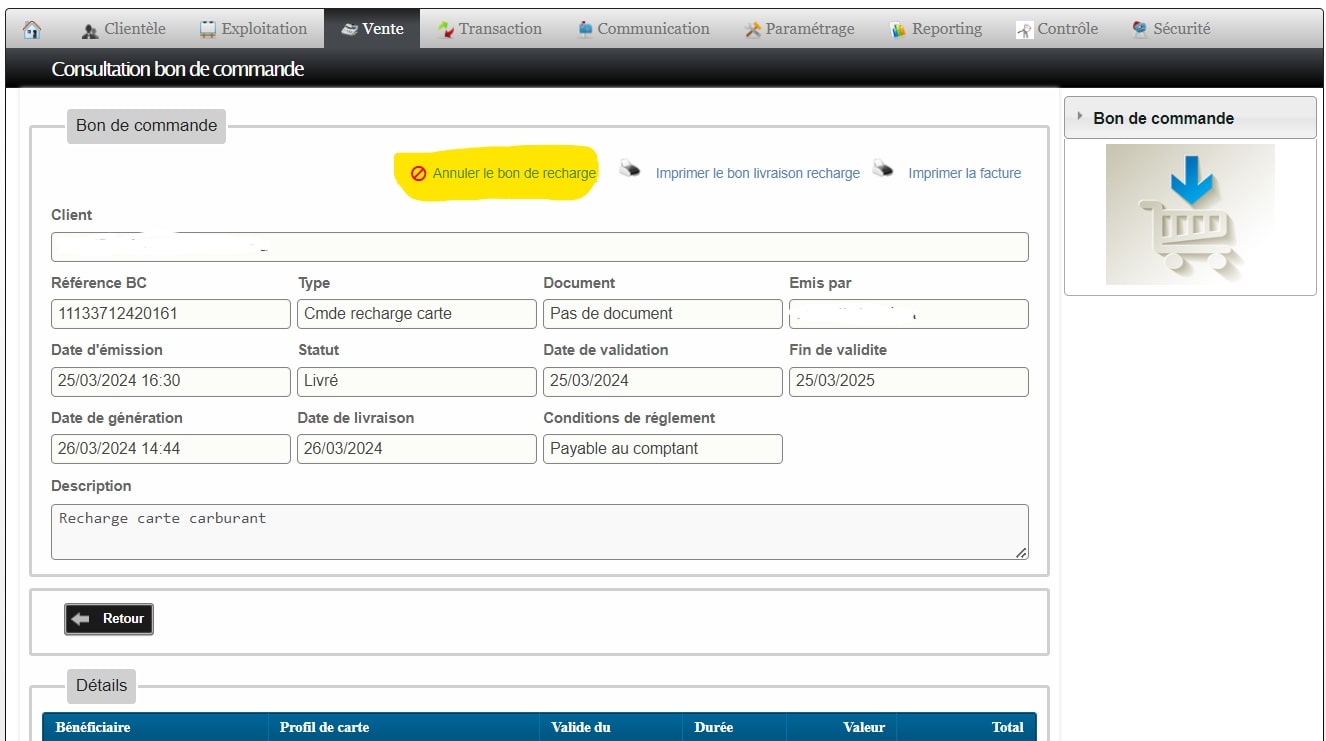Click Annuler le bon de recharge link

[x=514, y=174]
